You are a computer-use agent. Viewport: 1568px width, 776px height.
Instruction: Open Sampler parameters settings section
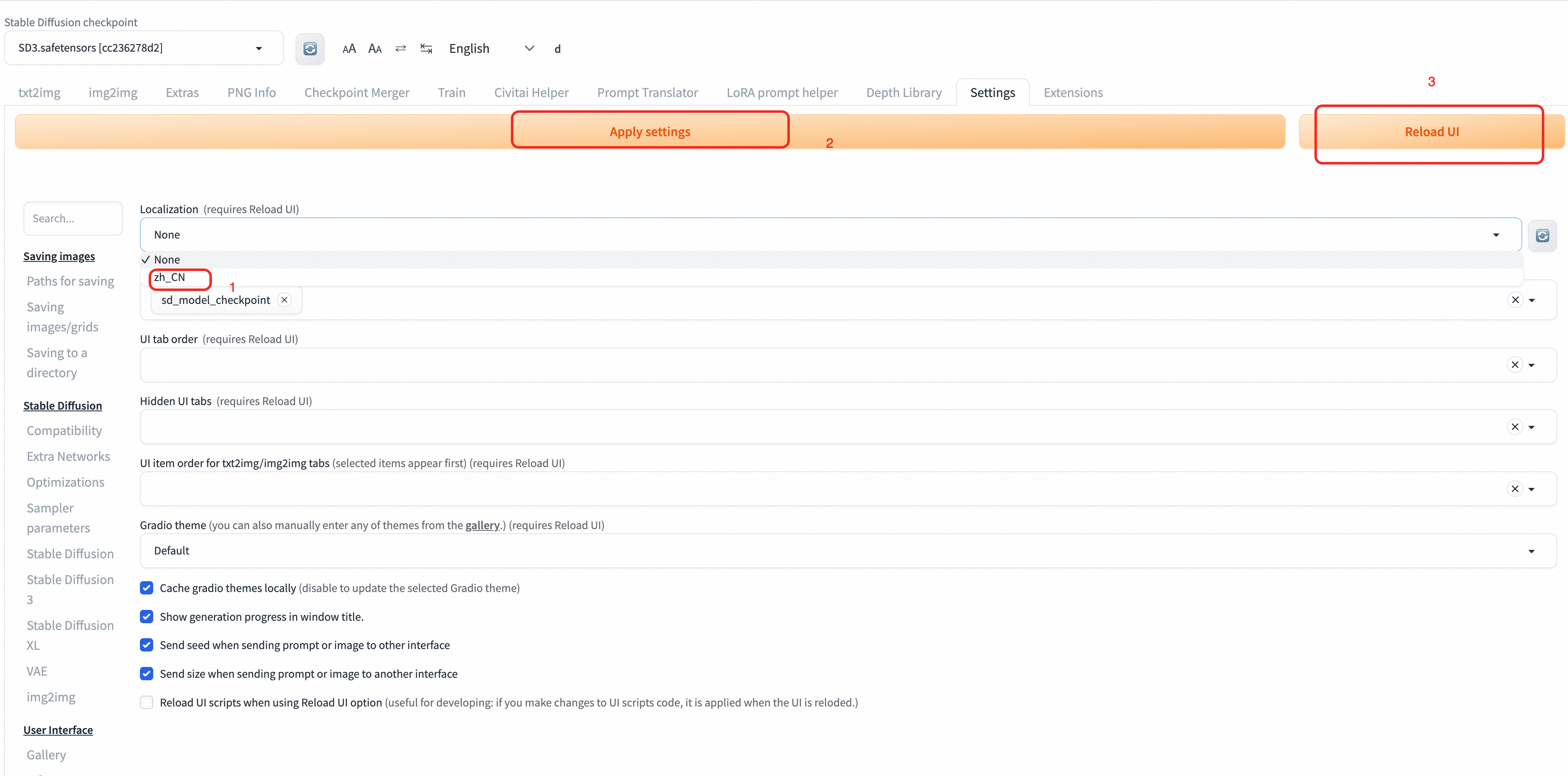tap(58, 518)
